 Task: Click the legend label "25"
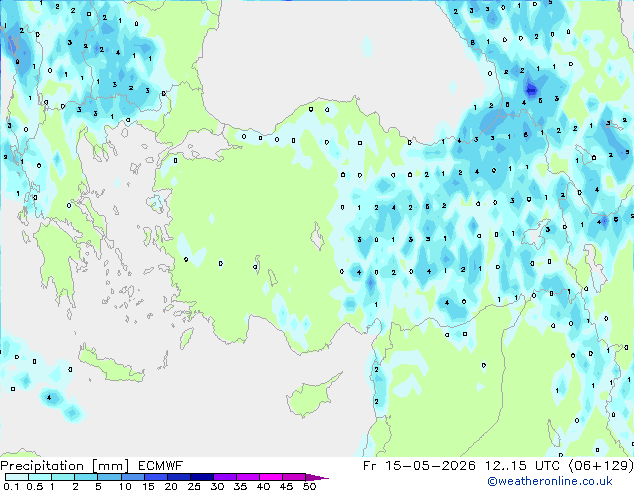(x=194, y=486)
